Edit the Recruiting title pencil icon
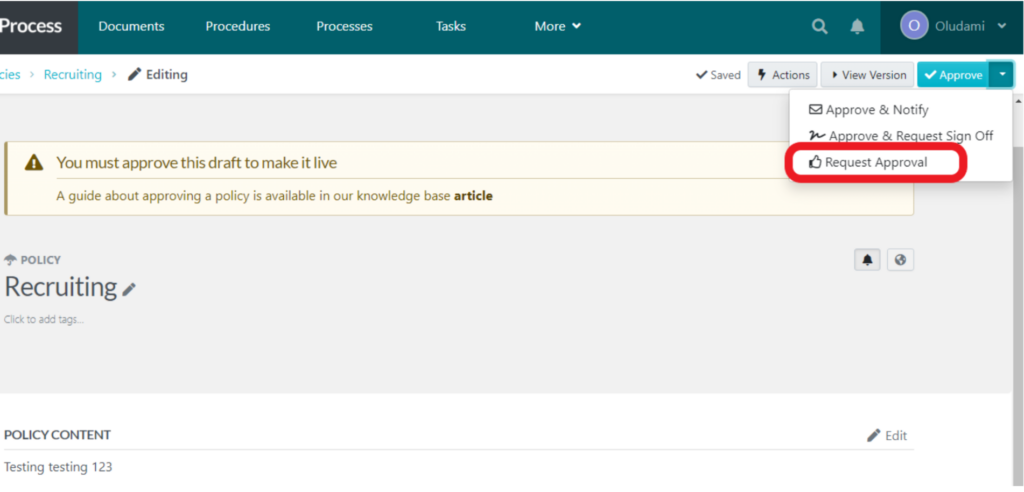This screenshot has height=492, width=1024. [129, 289]
